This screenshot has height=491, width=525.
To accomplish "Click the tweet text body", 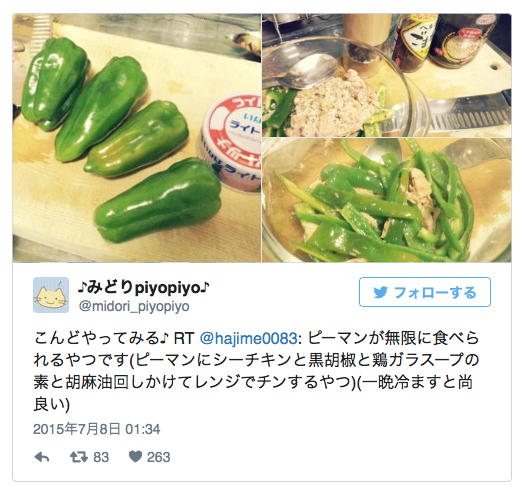I will (x=256, y=371).
